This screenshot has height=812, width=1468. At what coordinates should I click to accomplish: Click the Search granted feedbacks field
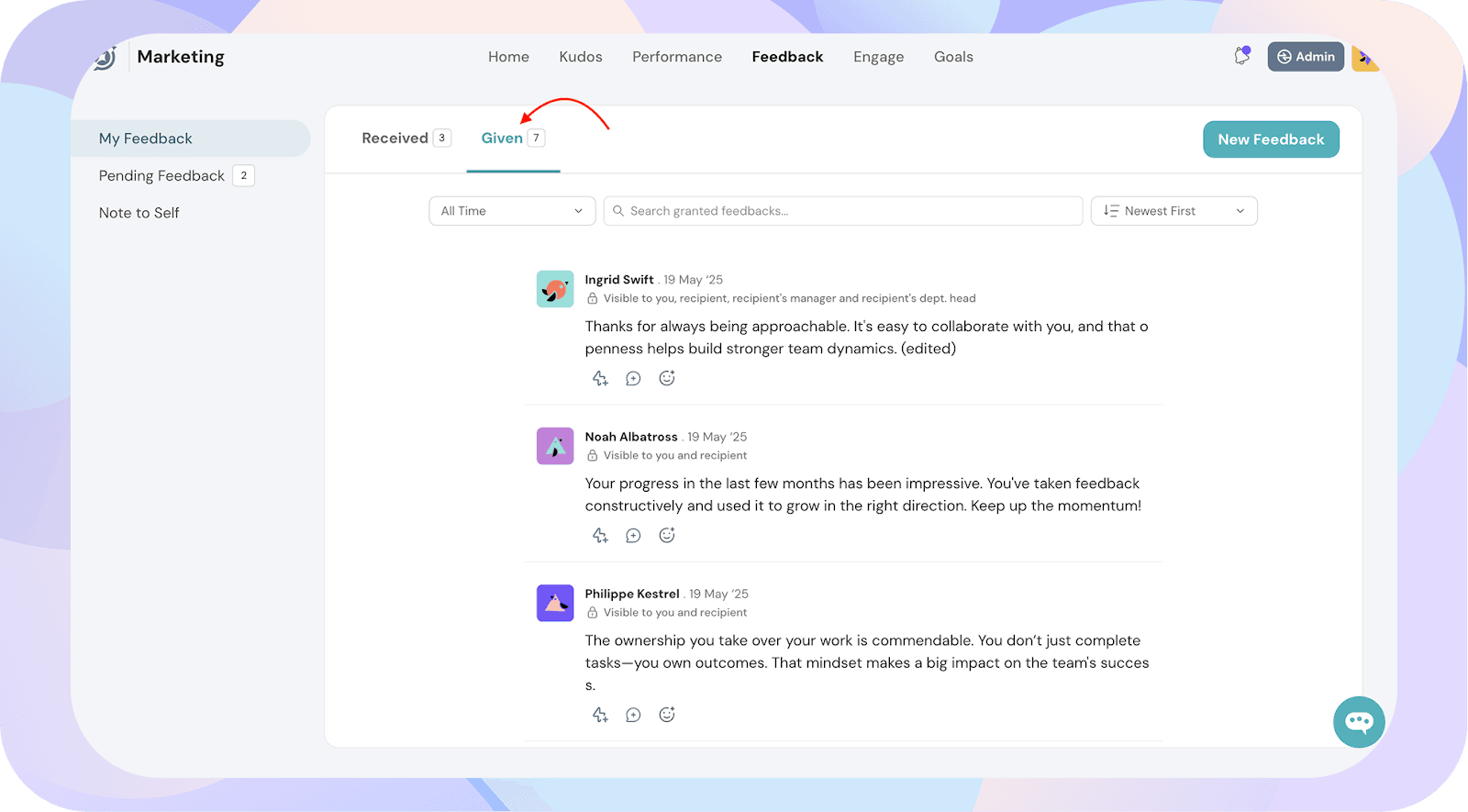click(x=844, y=211)
